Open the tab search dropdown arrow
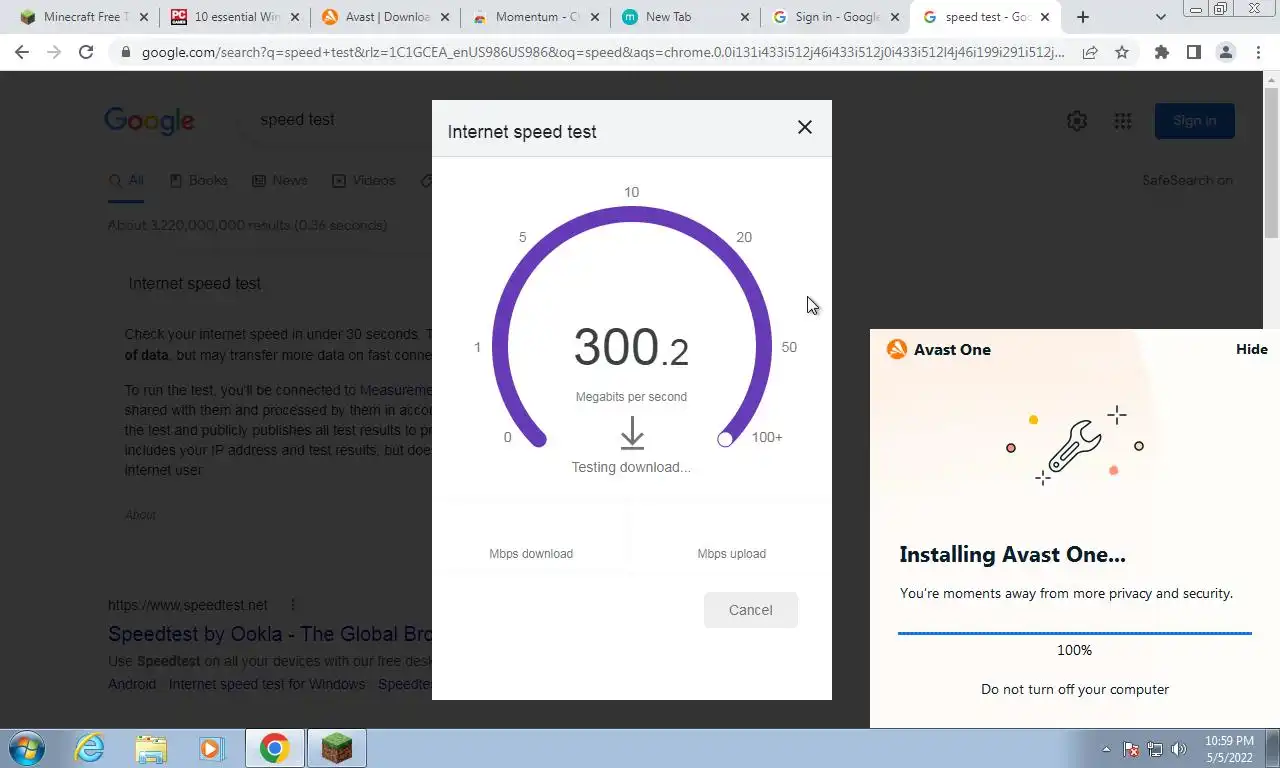 [x=1160, y=17]
